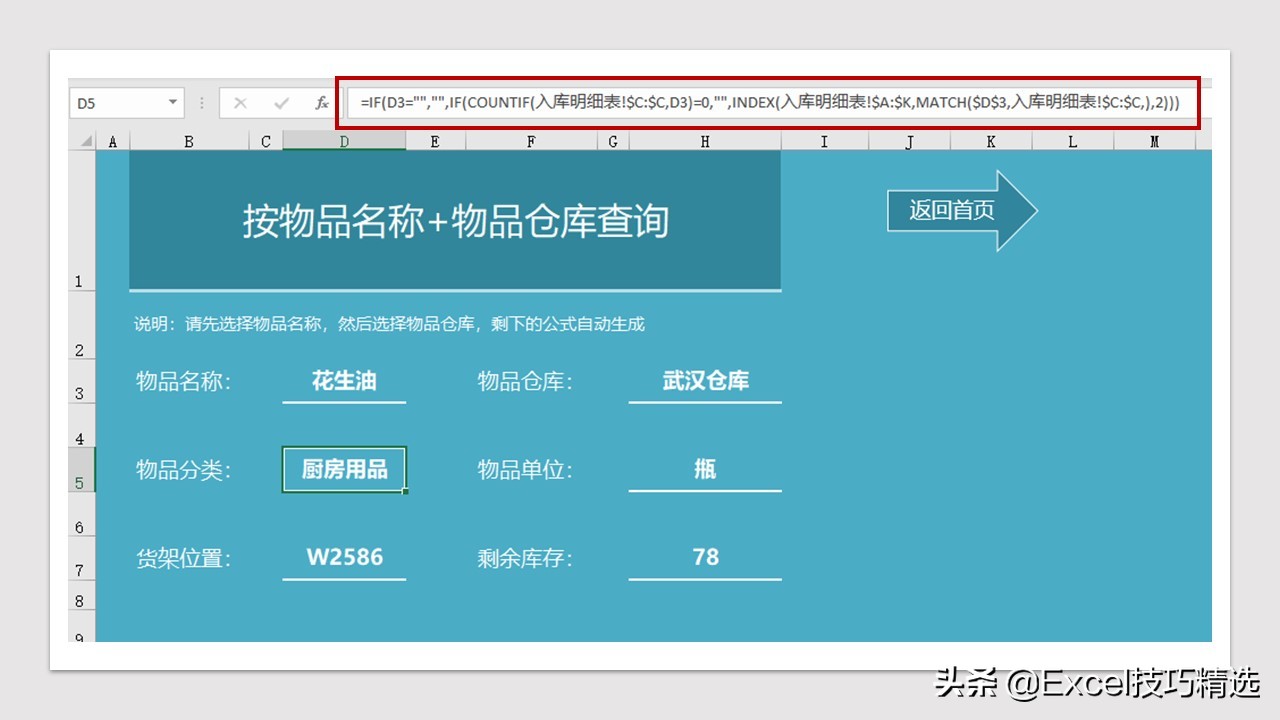
Task: Select the cell showing W2586
Action: [x=344, y=557]
